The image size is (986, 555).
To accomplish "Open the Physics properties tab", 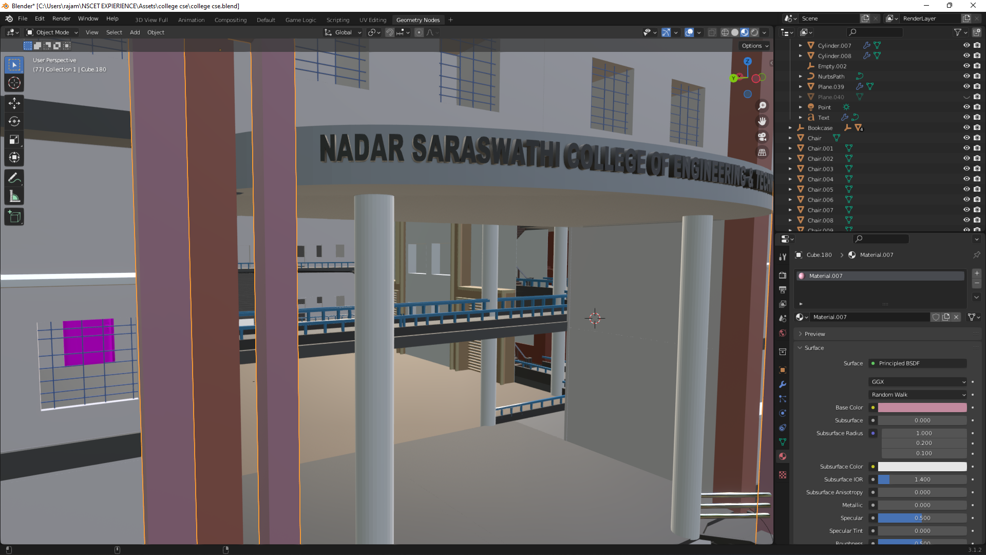I will coord(783,414).
